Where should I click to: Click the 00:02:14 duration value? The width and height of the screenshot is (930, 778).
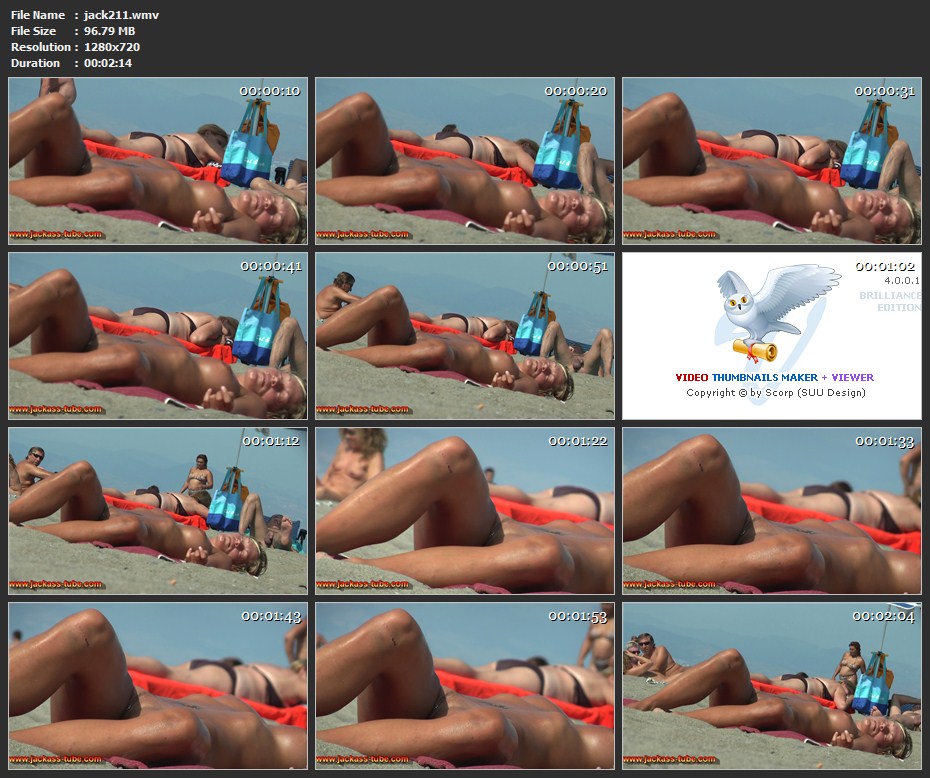pyautogui.click(x=107, y=63)
